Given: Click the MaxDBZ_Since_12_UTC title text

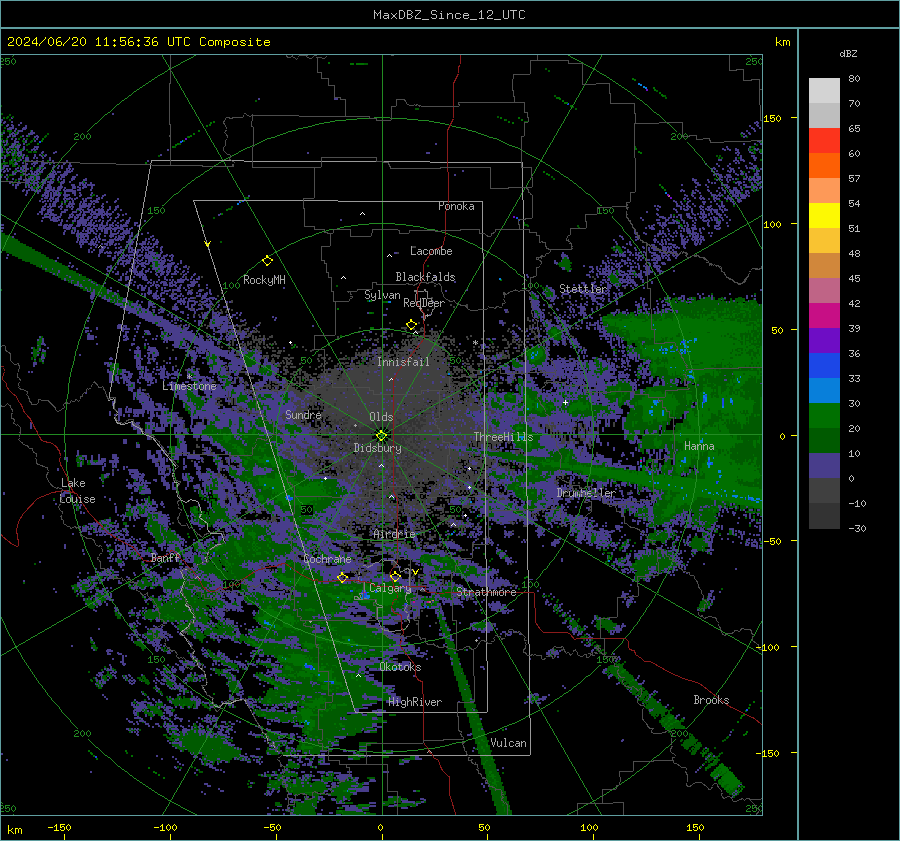Looking at the screenshot, I should coord(449,15).
